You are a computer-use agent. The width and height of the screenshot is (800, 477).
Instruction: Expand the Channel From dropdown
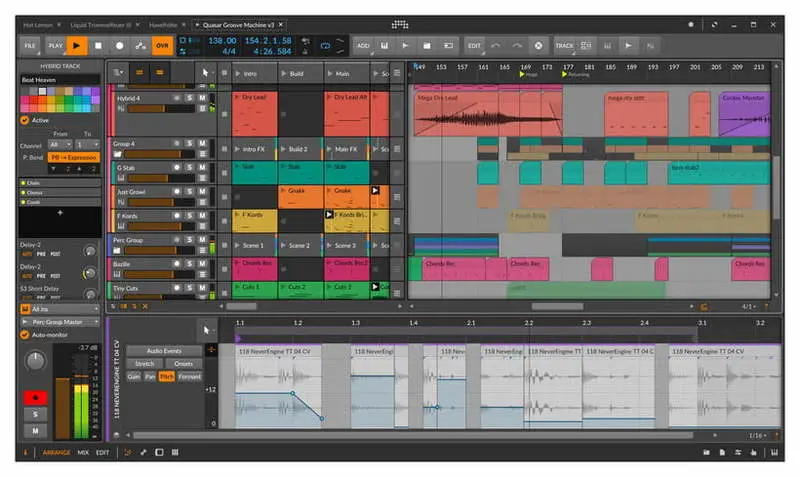(x=59, y=144)
